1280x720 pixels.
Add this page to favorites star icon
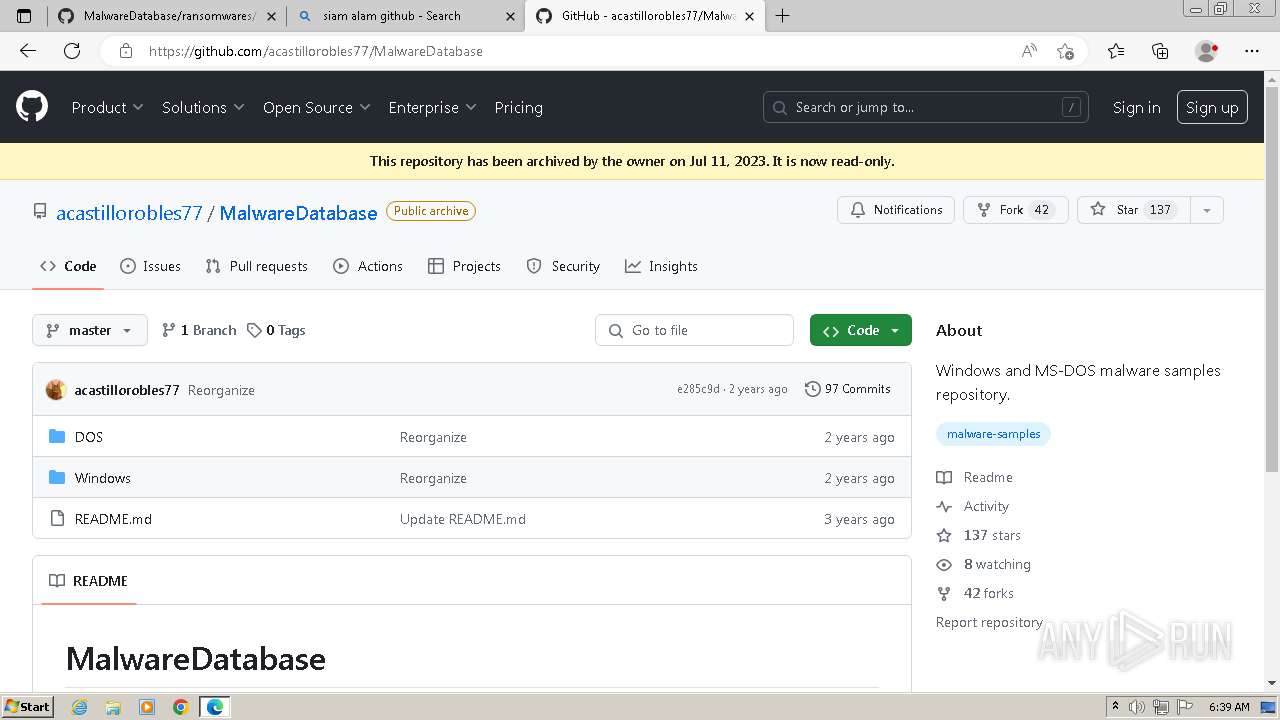pyautogui.click(x=1065, y=51)
